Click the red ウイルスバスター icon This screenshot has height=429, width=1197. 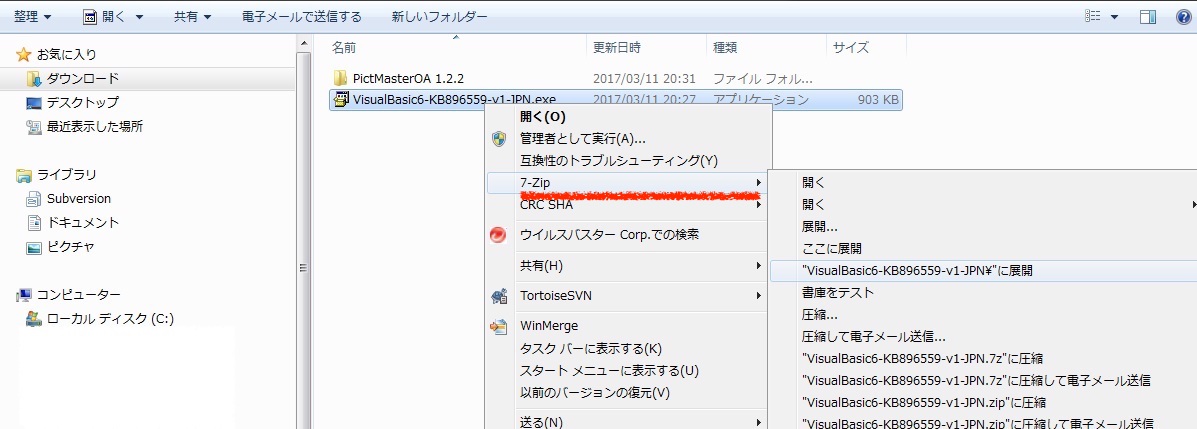tap(498, 235)
